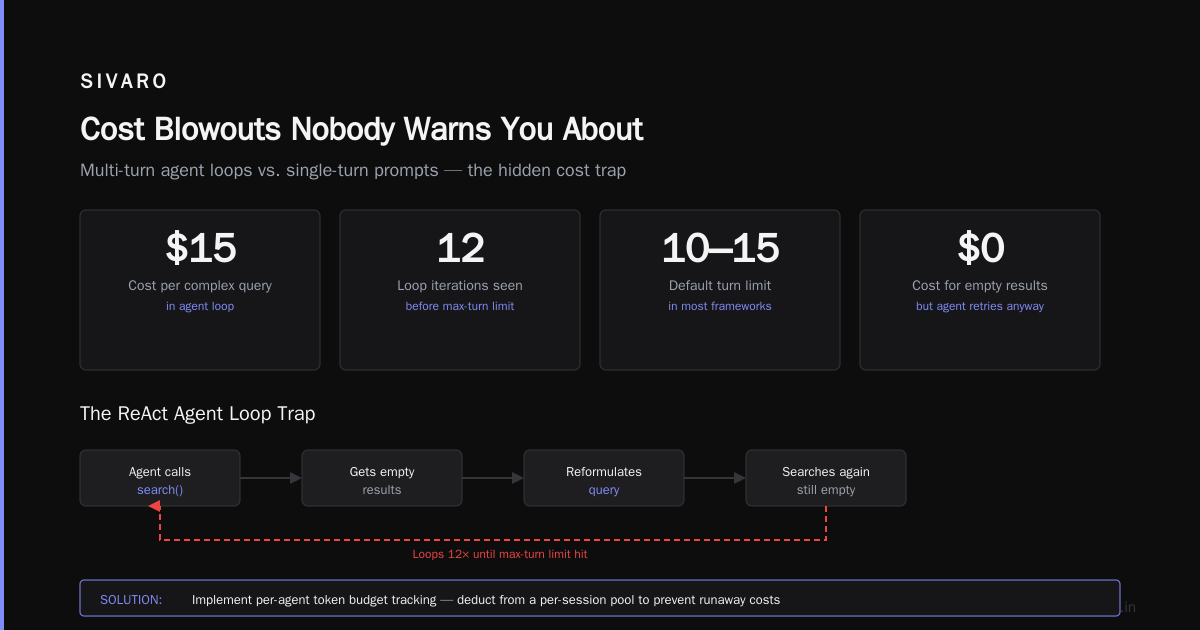Click arrow between Gets empty and Reformulates

coord(493,478)
